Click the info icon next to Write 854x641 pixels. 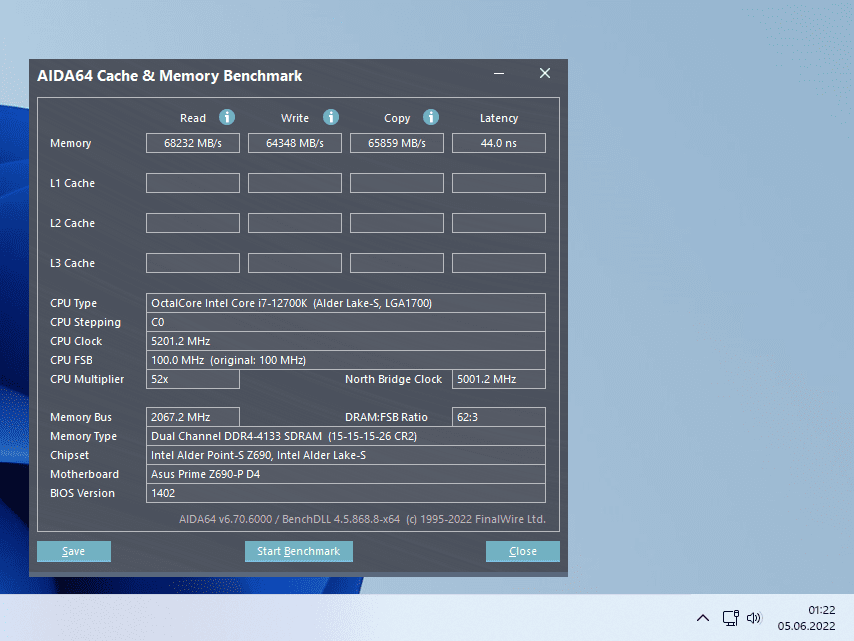coord(331,117)
